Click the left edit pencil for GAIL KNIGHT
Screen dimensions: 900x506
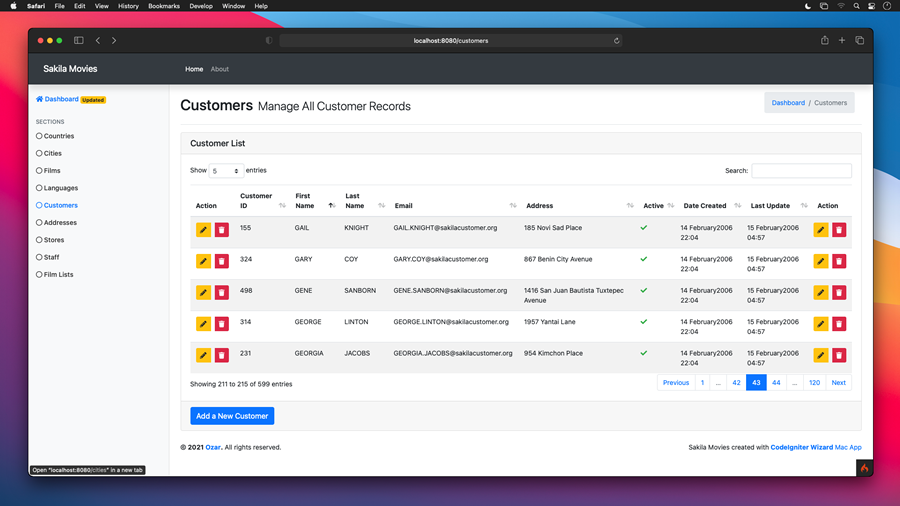pos(203,230)
